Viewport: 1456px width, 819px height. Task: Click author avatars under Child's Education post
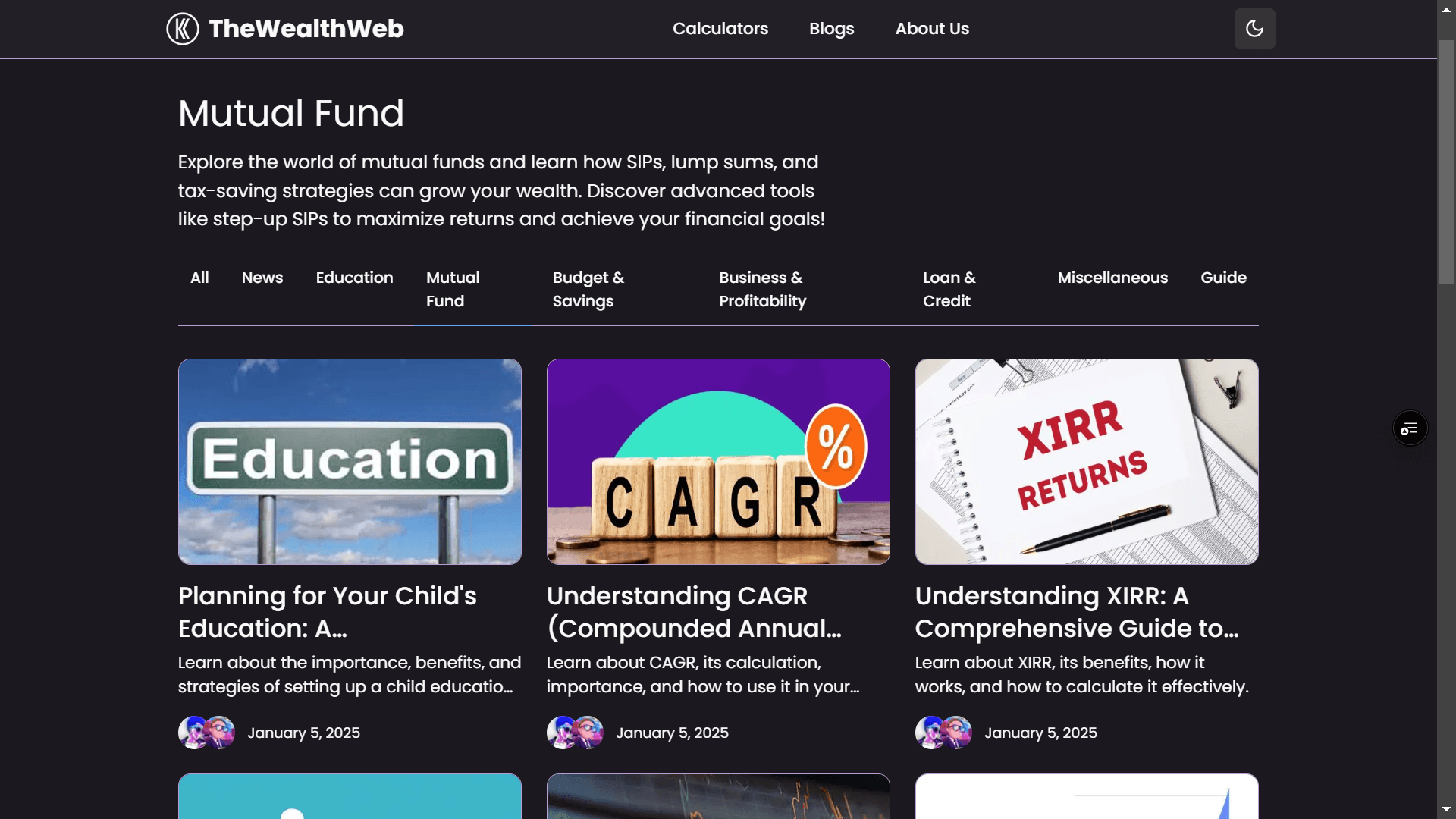(206, 733)
